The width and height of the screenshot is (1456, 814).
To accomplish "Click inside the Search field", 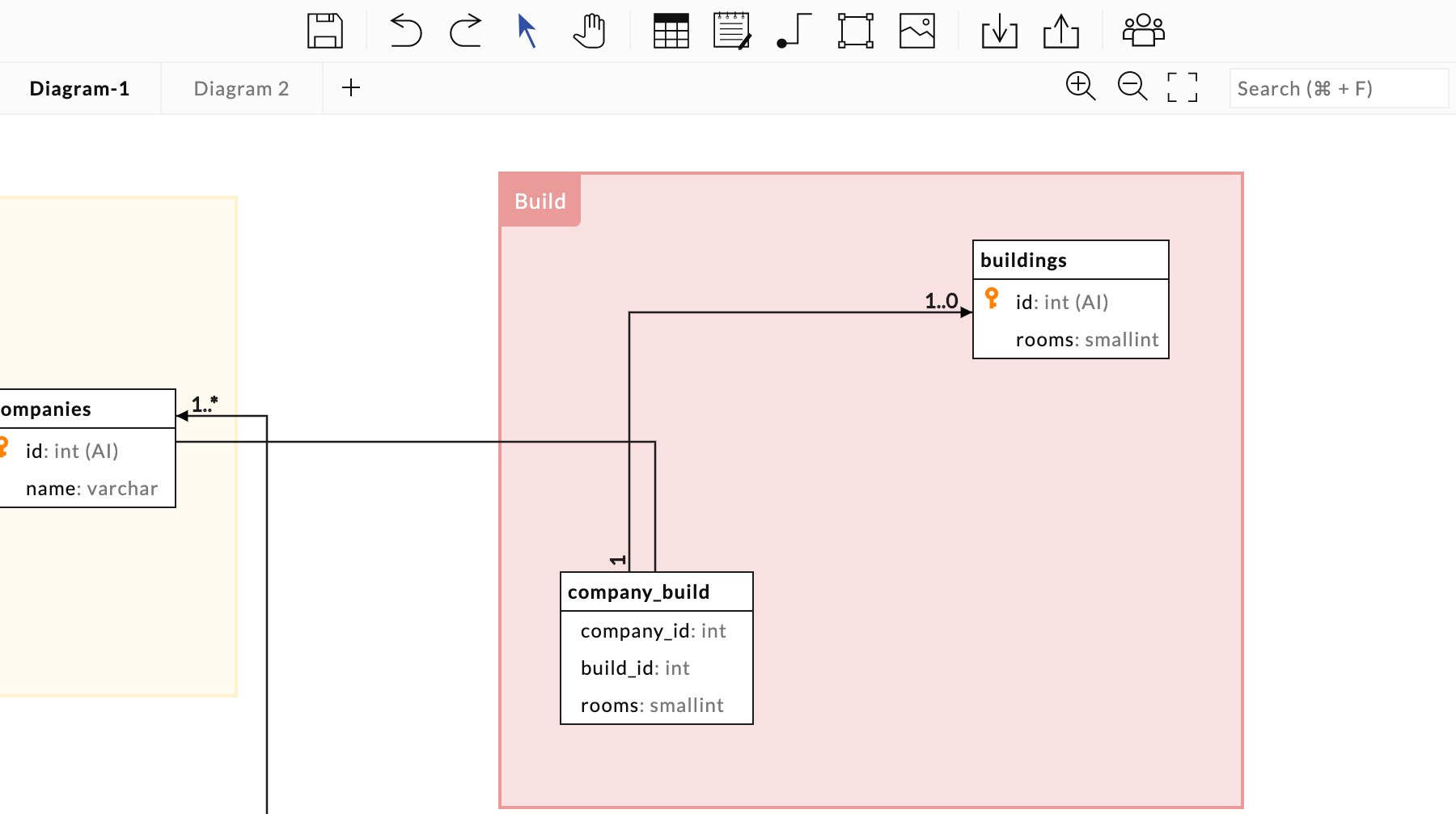I will (x=1339, y=88).
